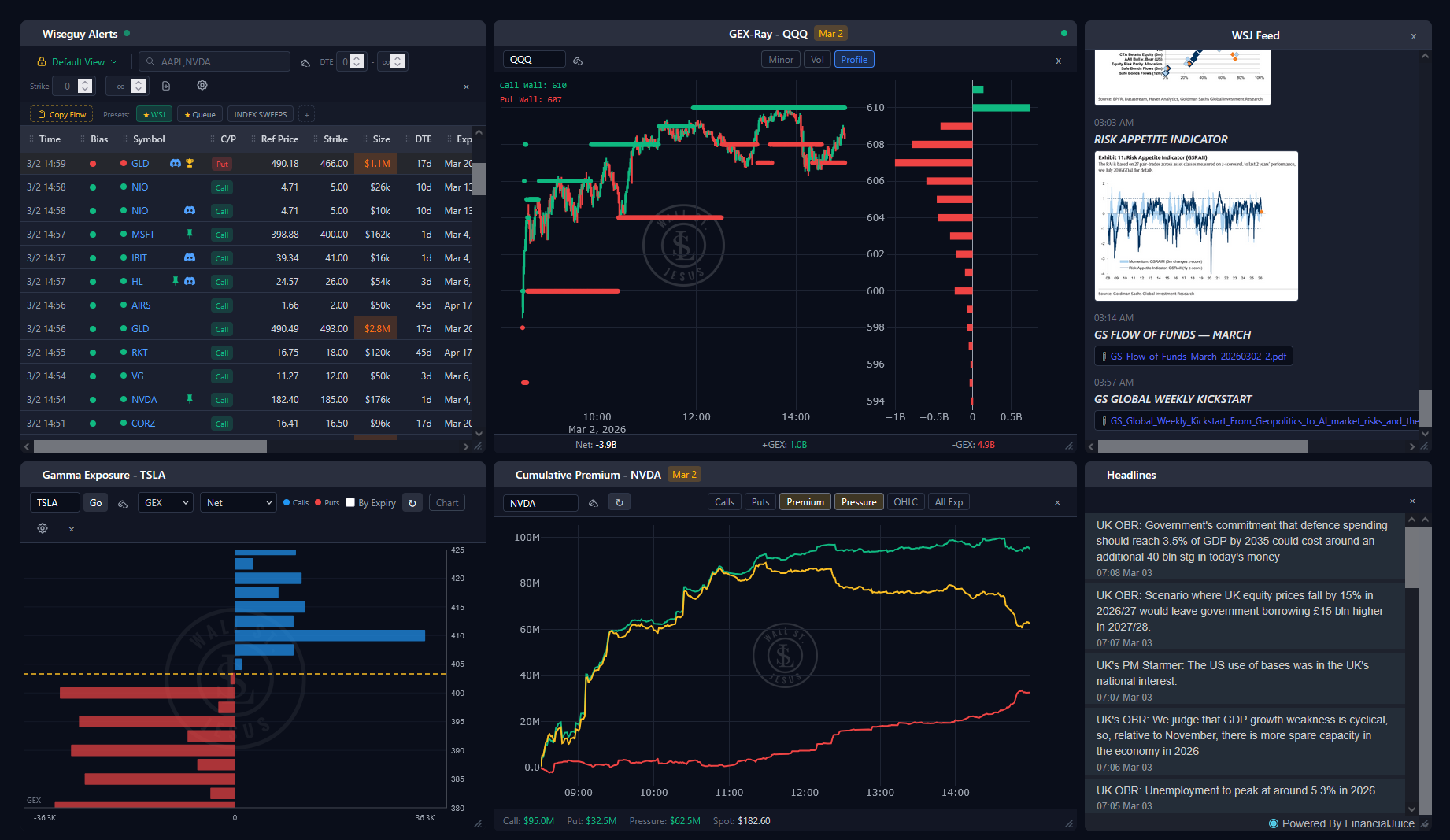The image size is (1450, 840).
Task: Click Discord icon in NIO $10k row
Action: point(190,210)
